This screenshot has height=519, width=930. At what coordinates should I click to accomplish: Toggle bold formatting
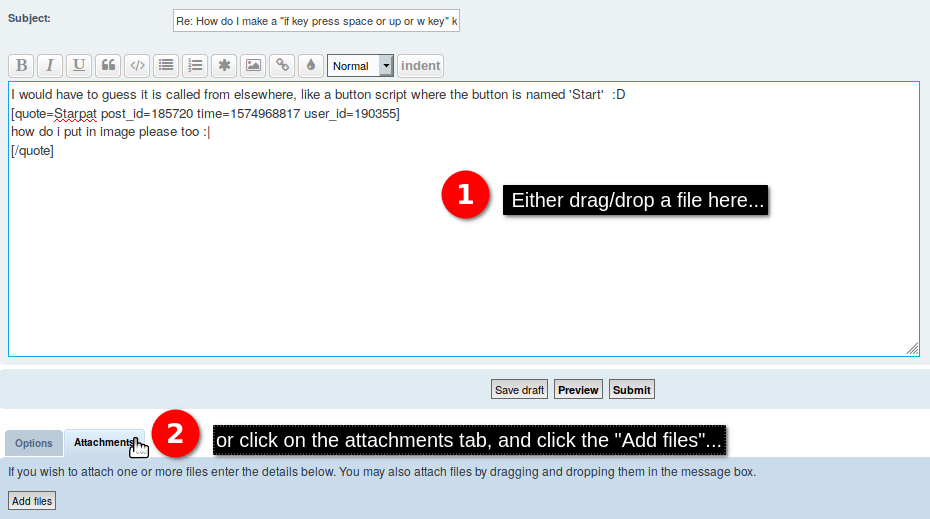tap(21, 66)
